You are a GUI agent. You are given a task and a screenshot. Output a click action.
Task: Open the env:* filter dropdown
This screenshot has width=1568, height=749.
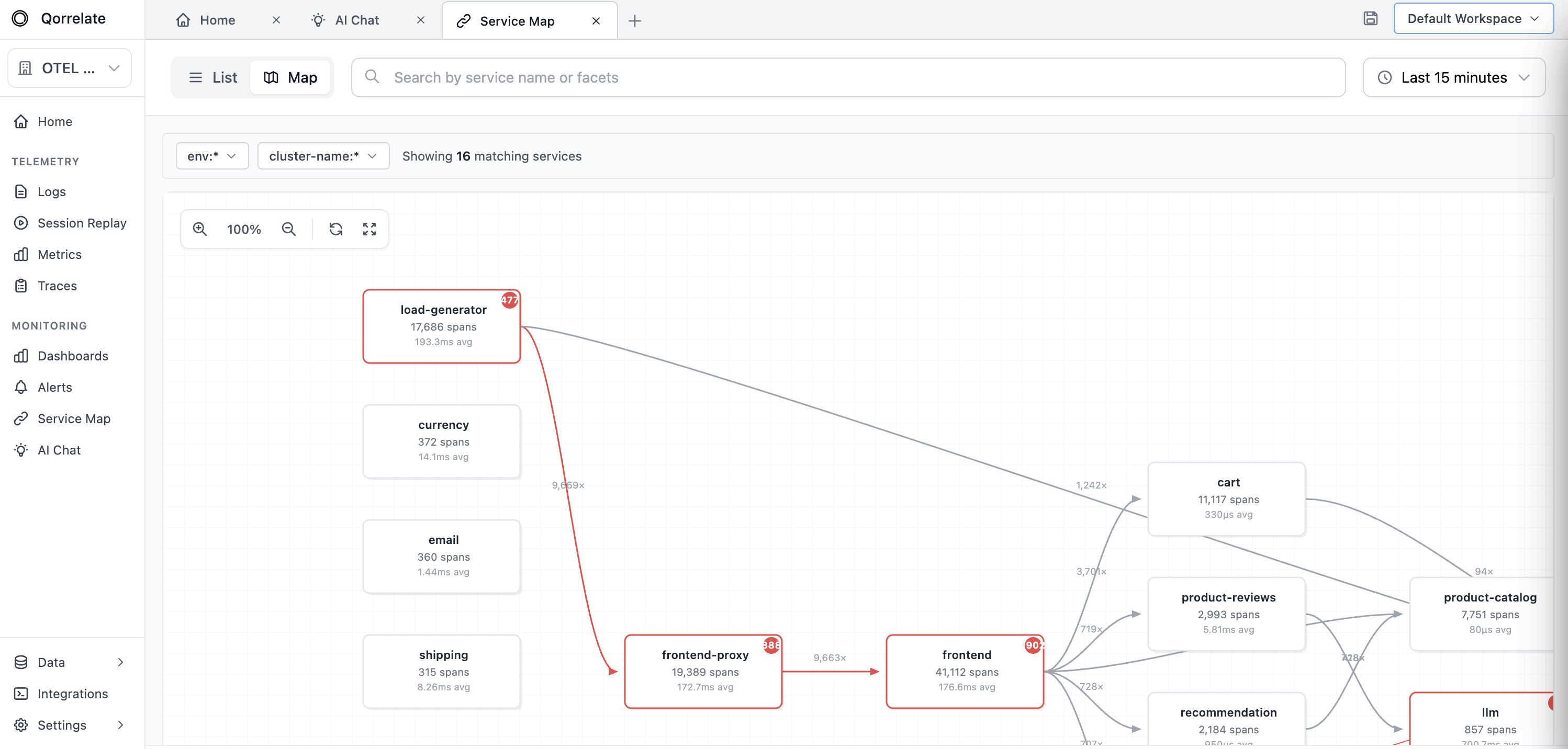[211, 156]
